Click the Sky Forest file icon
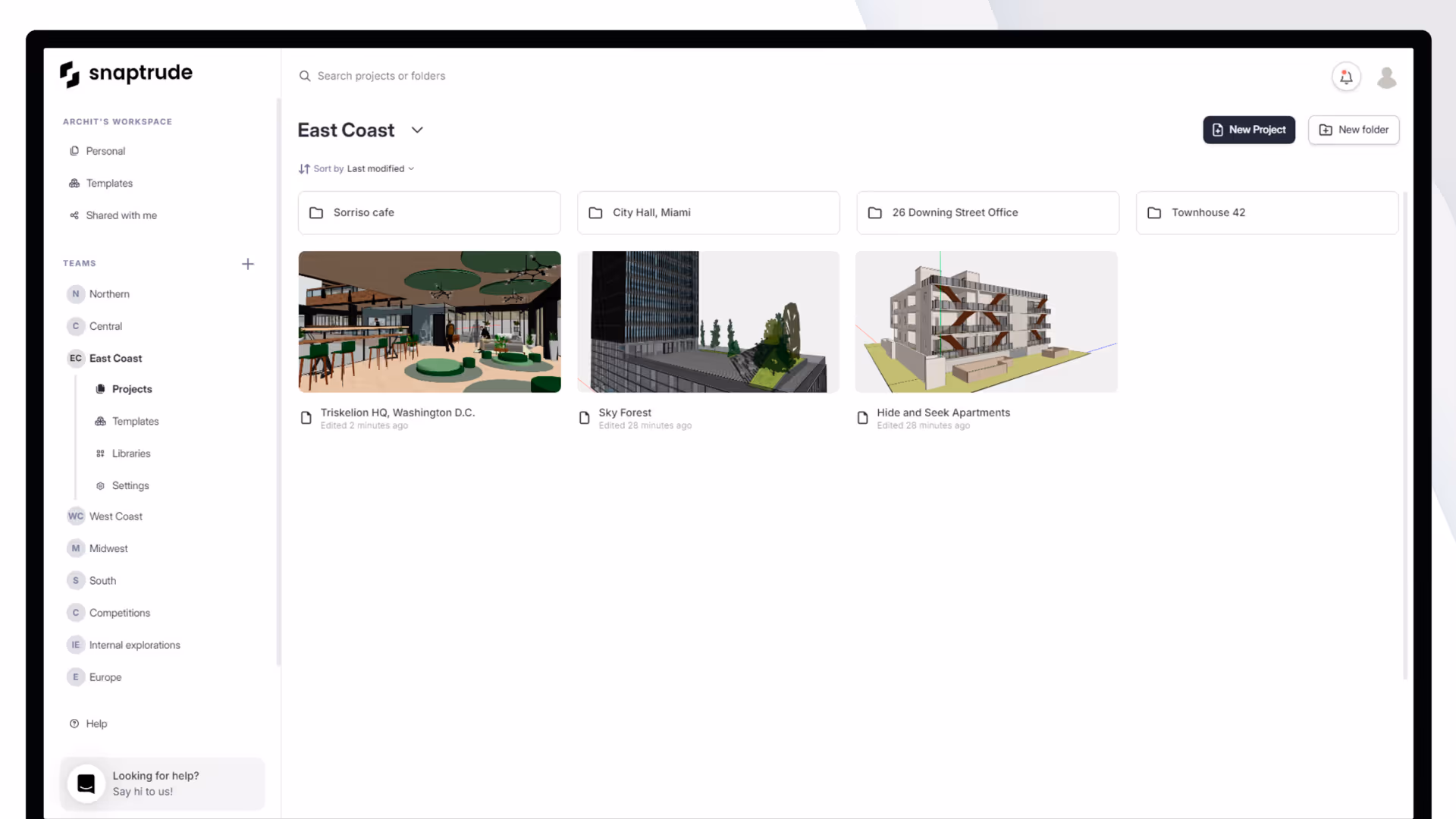Screen dimensions: 1456x819 [x=585, y=418]
